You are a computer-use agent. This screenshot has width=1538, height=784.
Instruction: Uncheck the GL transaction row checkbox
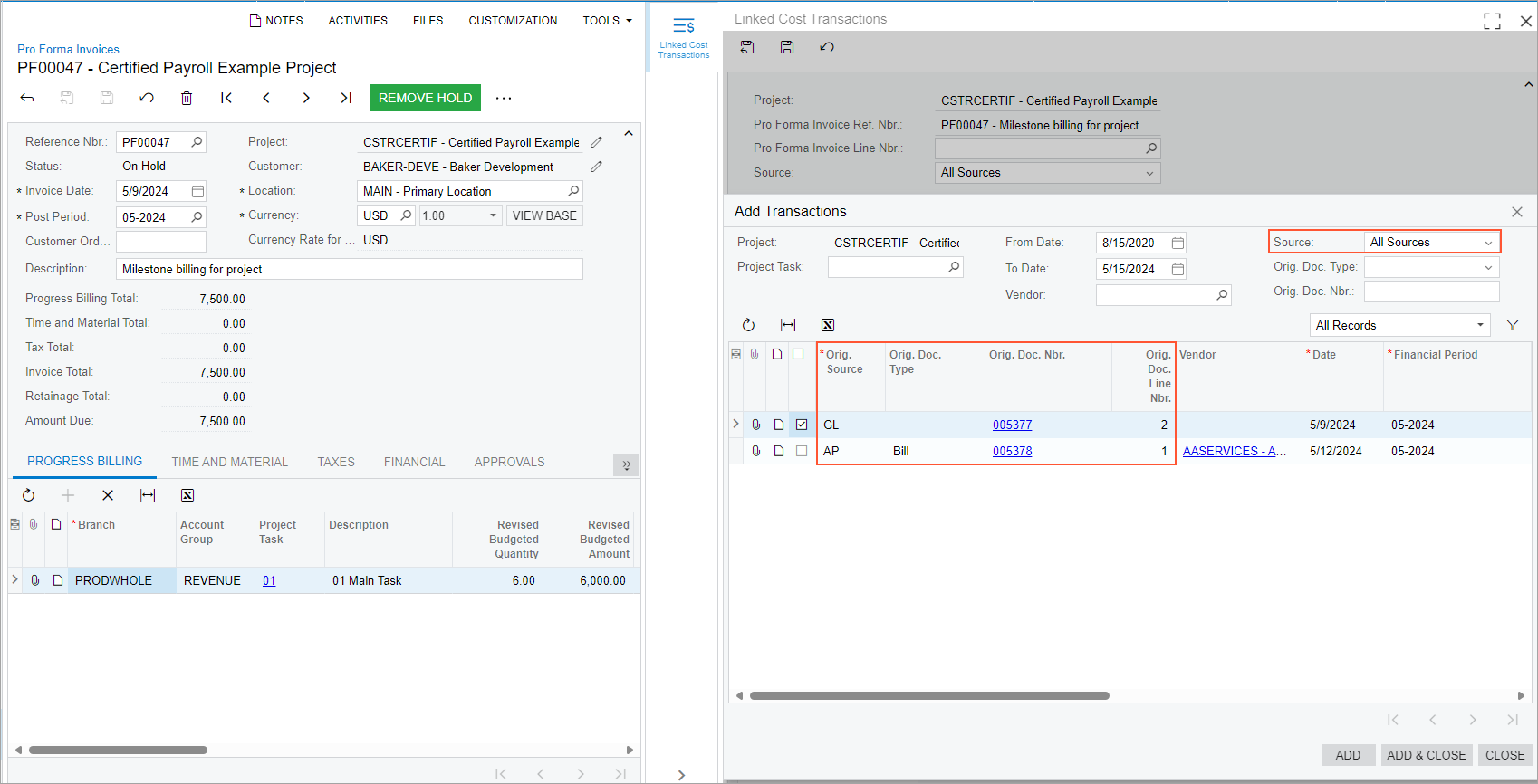tap(802, 425)
